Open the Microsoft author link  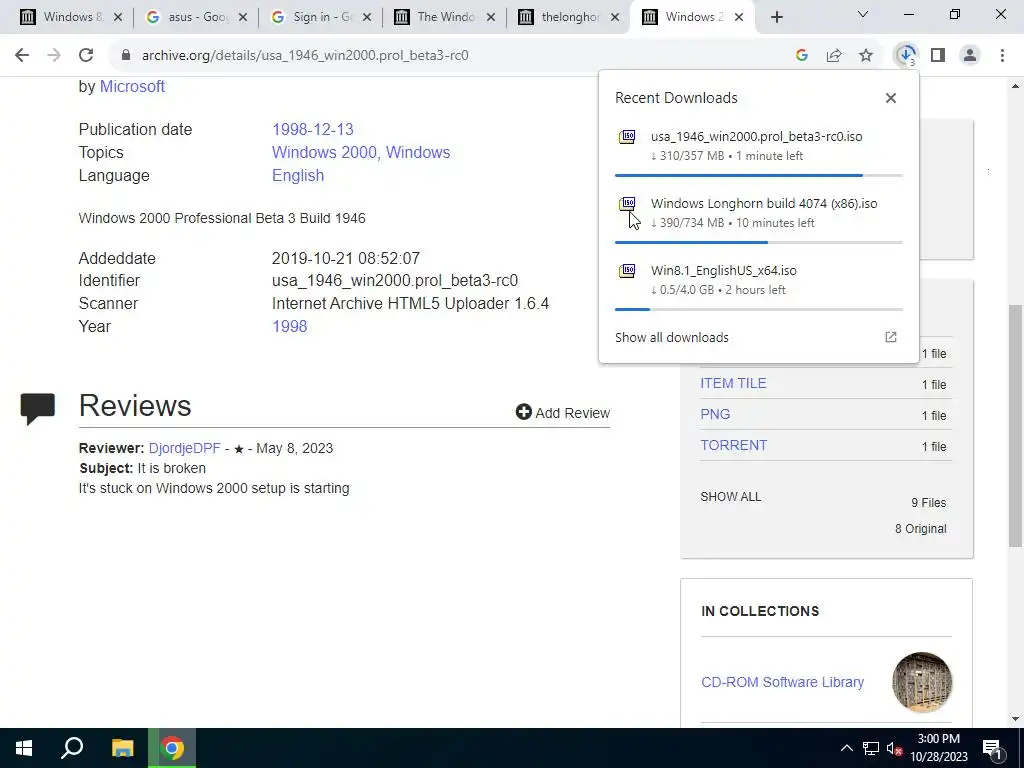tap(132, 87)
